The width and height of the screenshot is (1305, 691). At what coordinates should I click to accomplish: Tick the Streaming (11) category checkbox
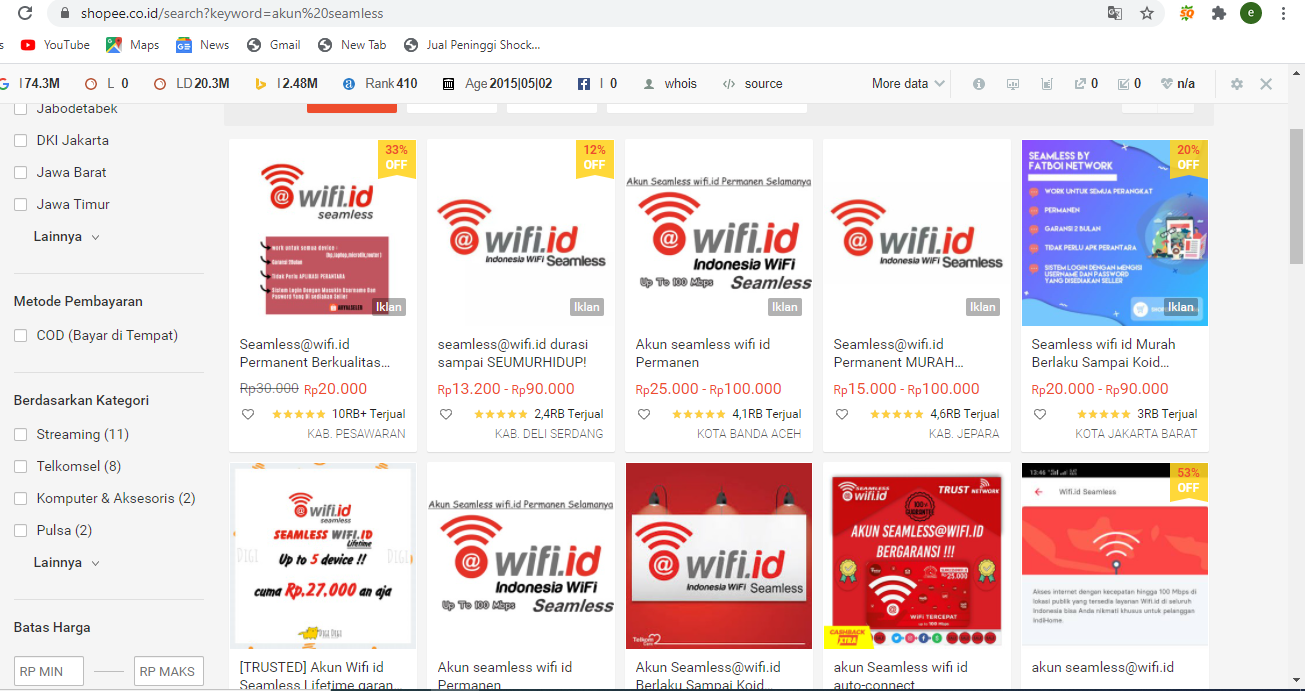point(20,435)
